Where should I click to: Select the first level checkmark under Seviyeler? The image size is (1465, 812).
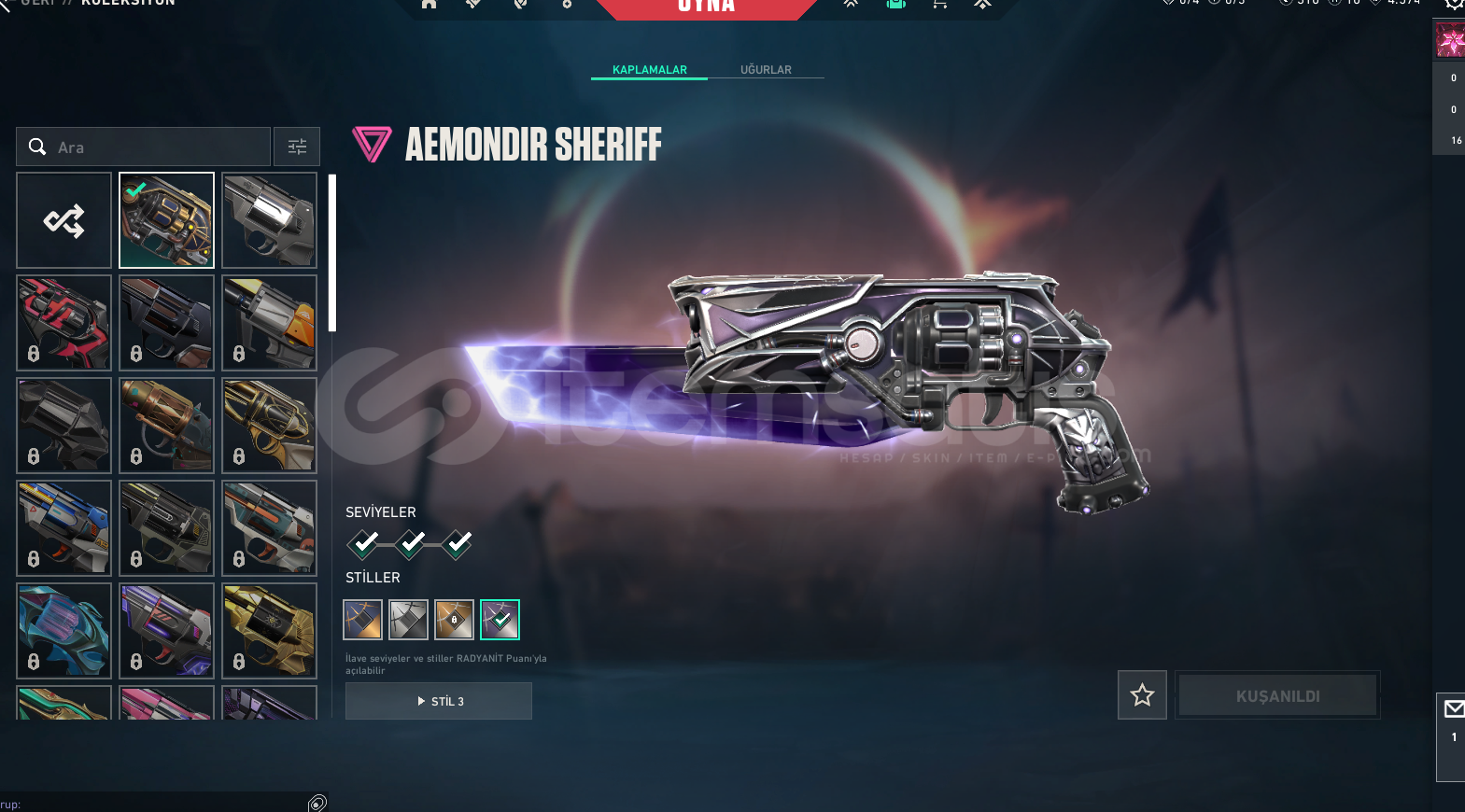[363, 542]
